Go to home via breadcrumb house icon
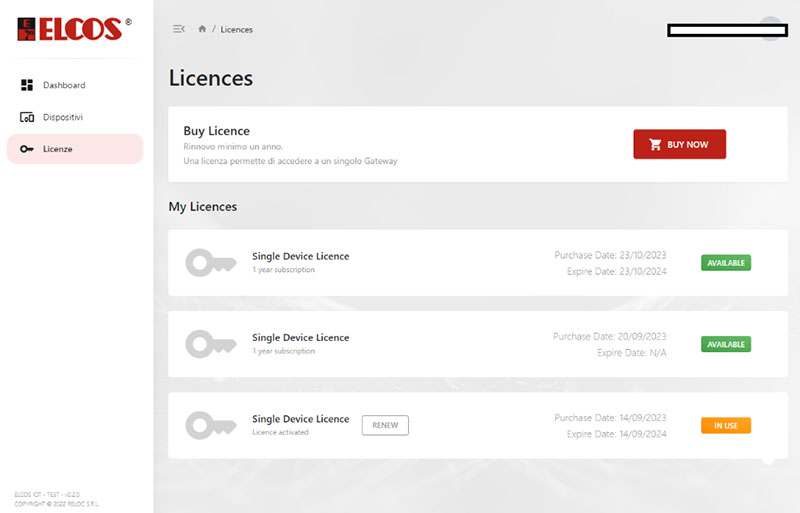The image size is (800, 513). [202, 29]
